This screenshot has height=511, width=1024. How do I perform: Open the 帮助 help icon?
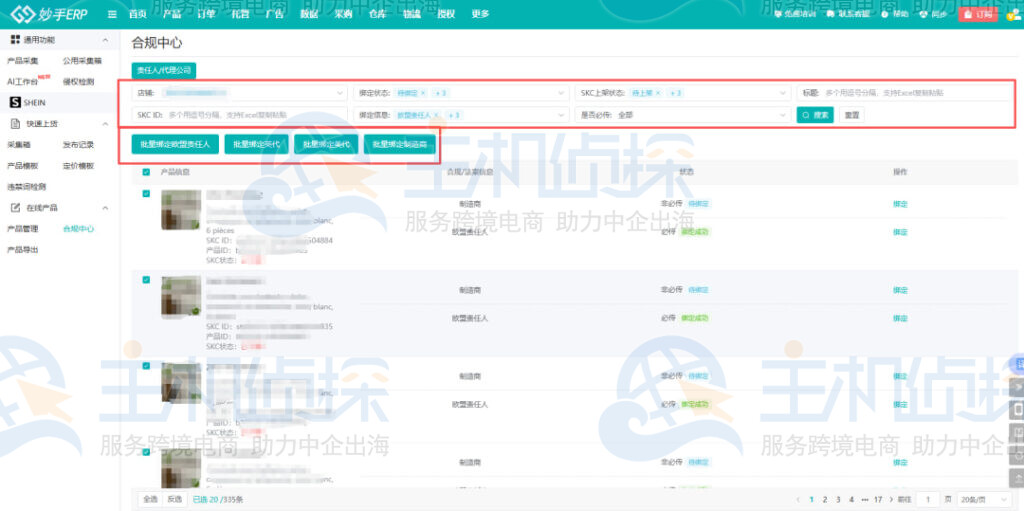tap(884, 14)
